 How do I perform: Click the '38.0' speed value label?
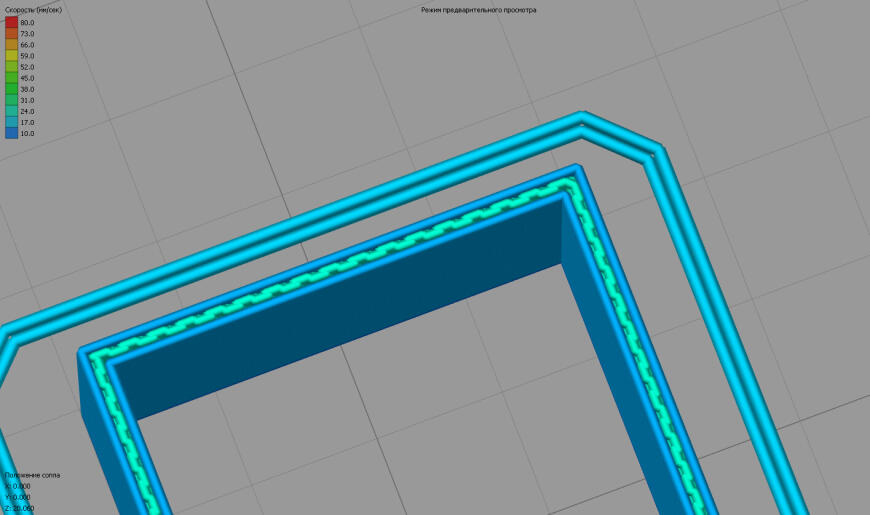pyautogui.click(x=27, y=89)
